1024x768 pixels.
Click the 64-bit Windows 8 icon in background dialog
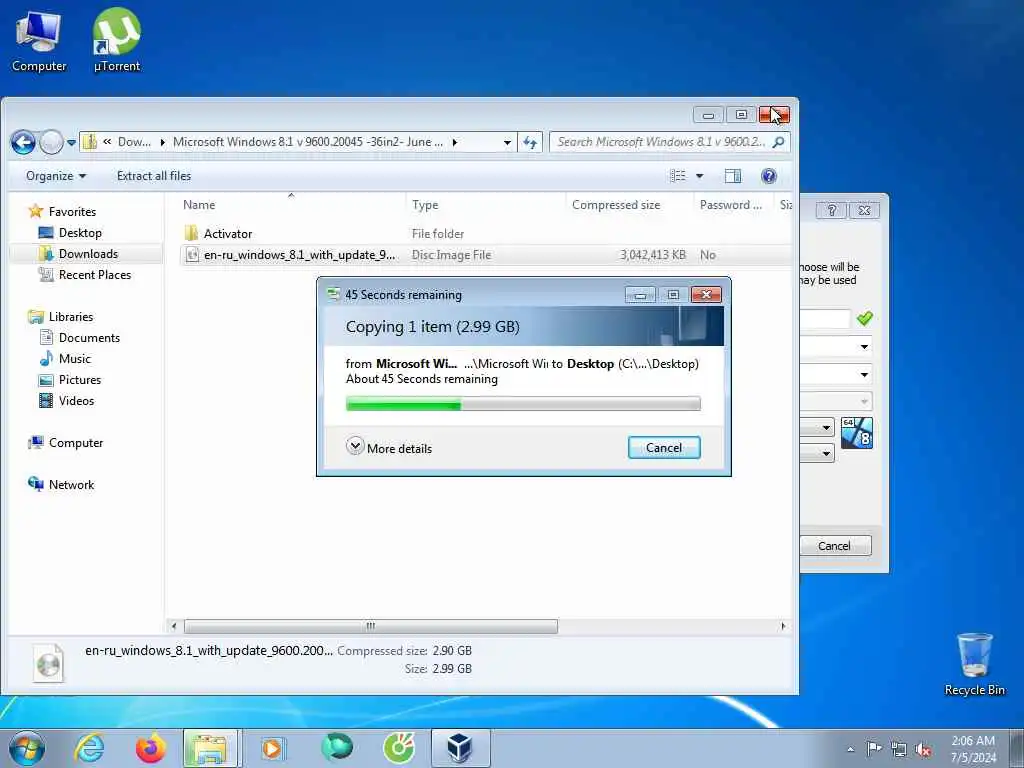click(x=857, y=433)
